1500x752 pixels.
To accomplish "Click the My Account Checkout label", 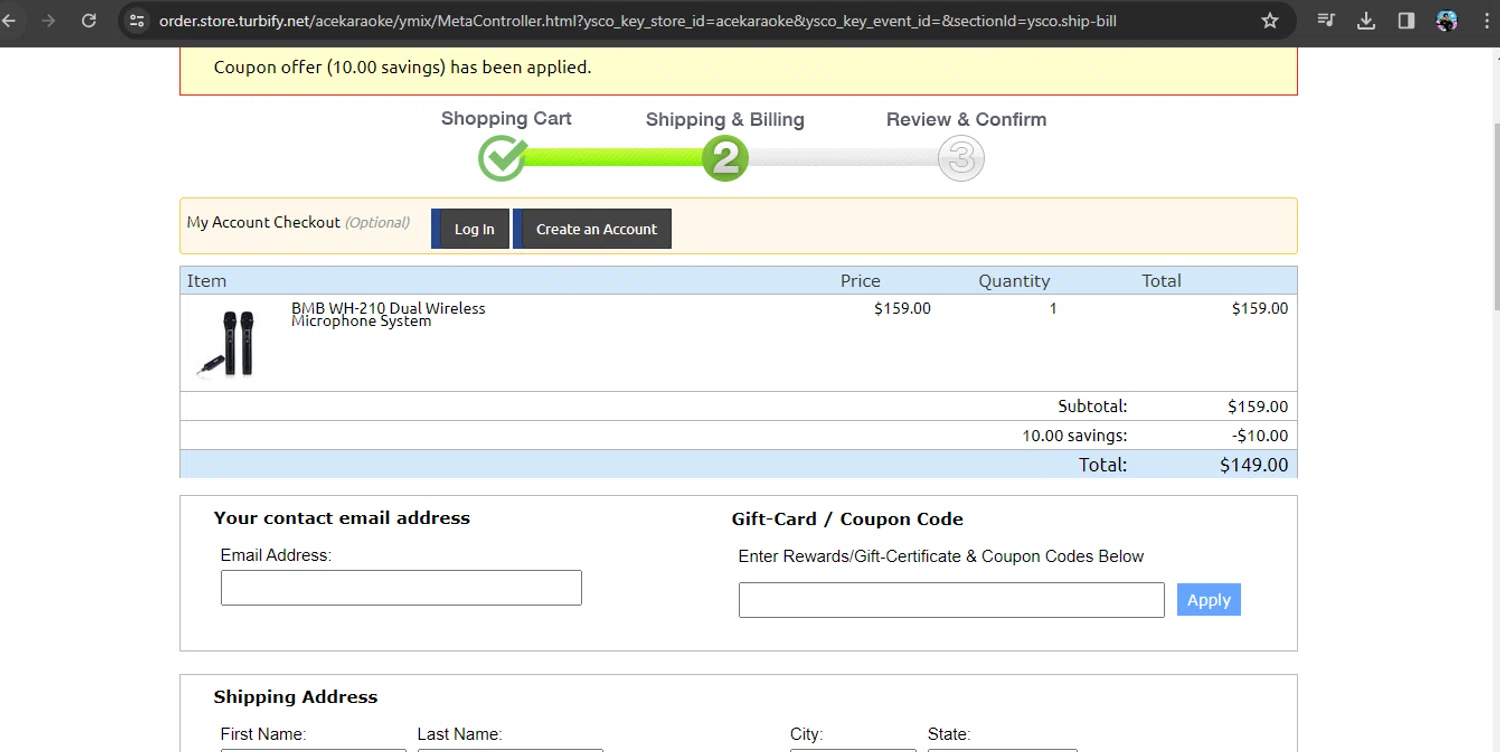I will (x=264, y=222).
